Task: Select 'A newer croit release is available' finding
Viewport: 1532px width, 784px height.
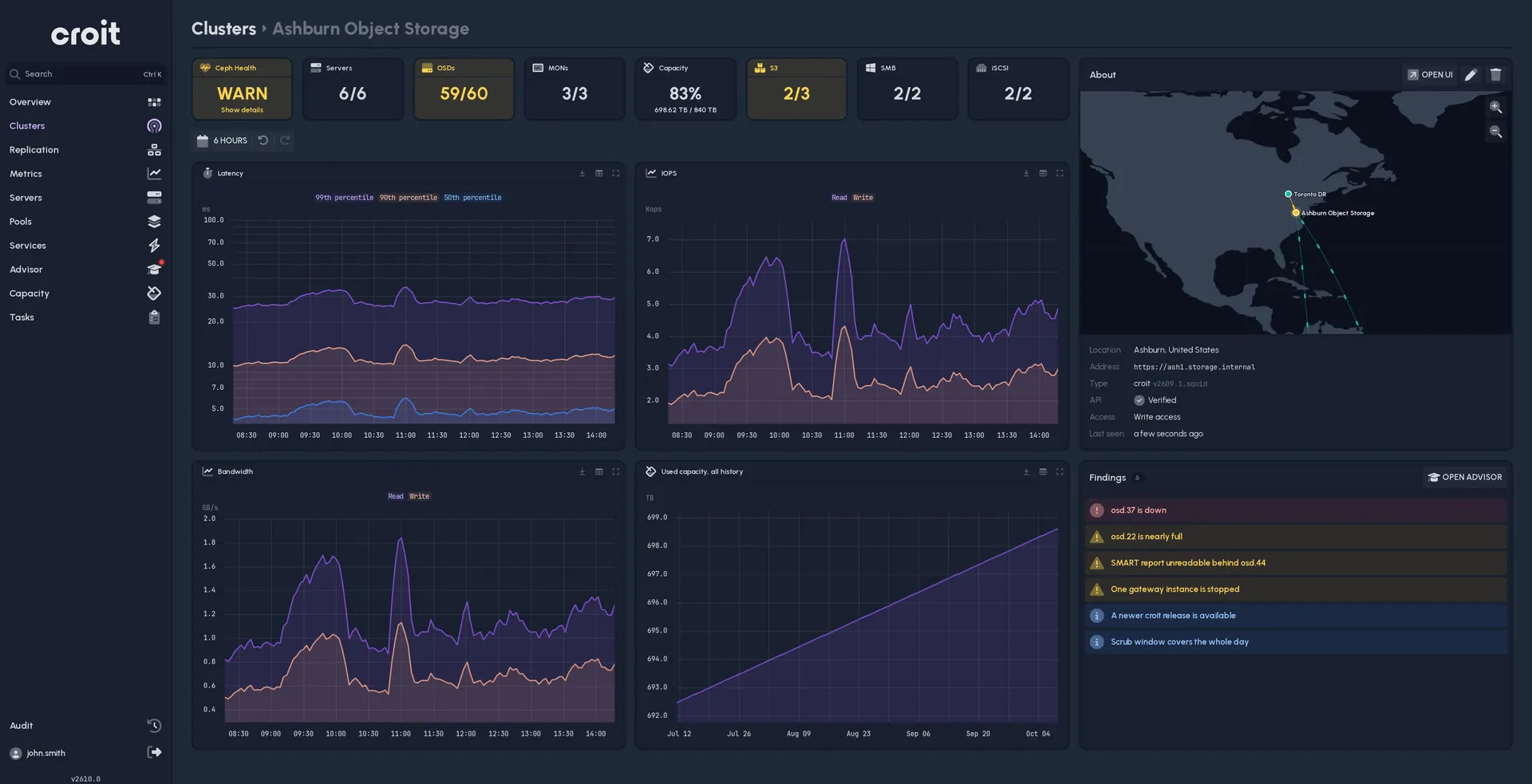Action: [x=1296, y=616]
